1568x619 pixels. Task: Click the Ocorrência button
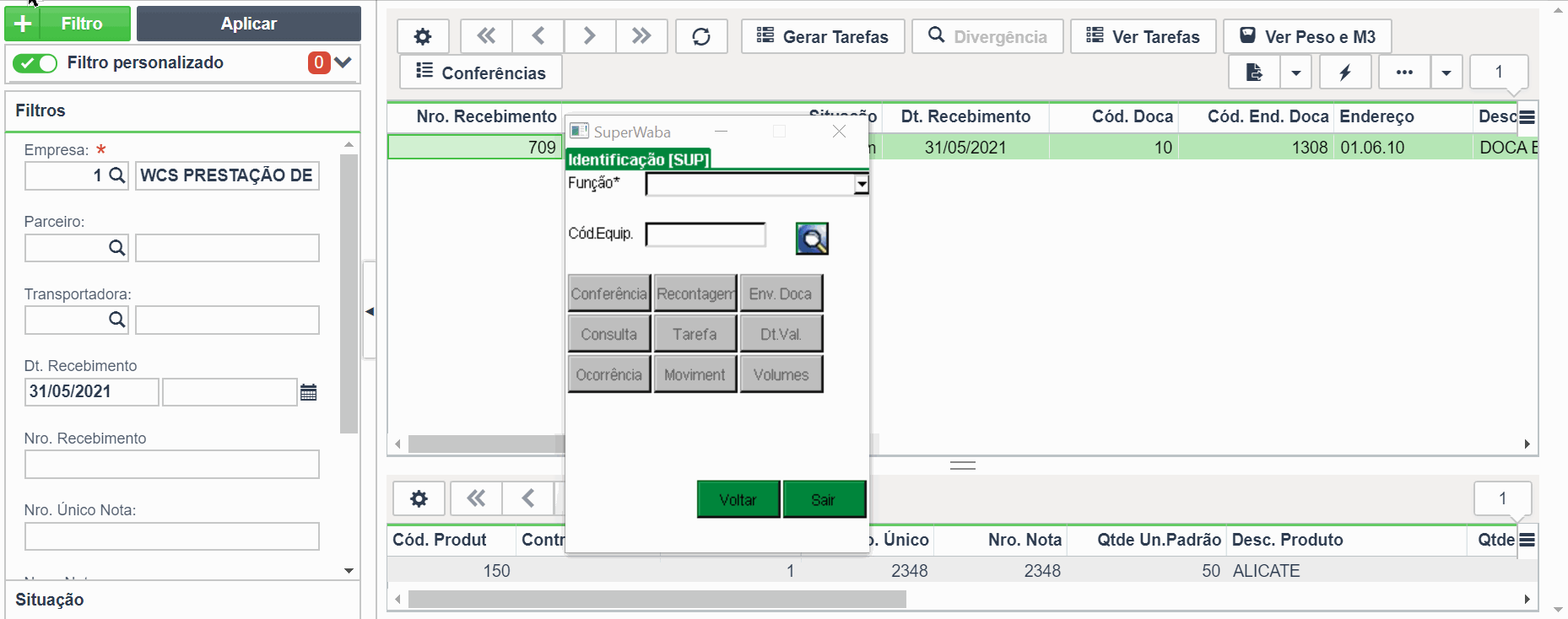(x=609, y=374)
